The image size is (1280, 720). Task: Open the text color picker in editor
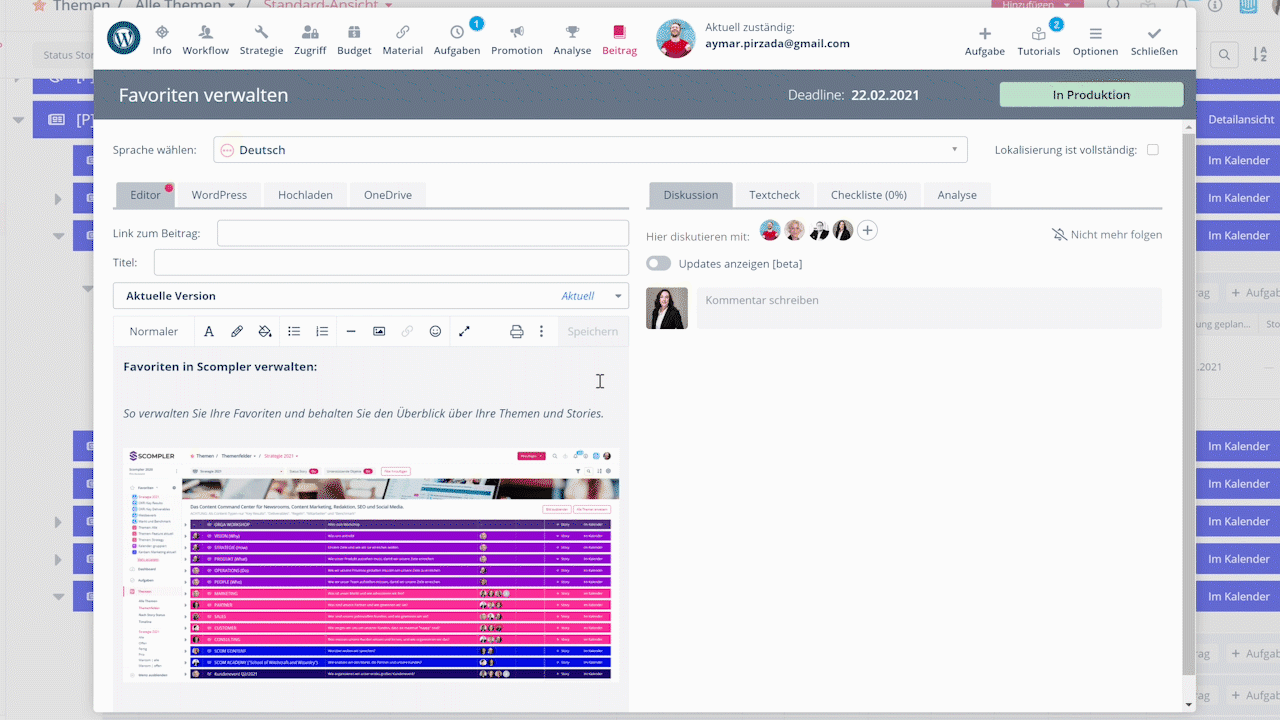tap(209, 331)
